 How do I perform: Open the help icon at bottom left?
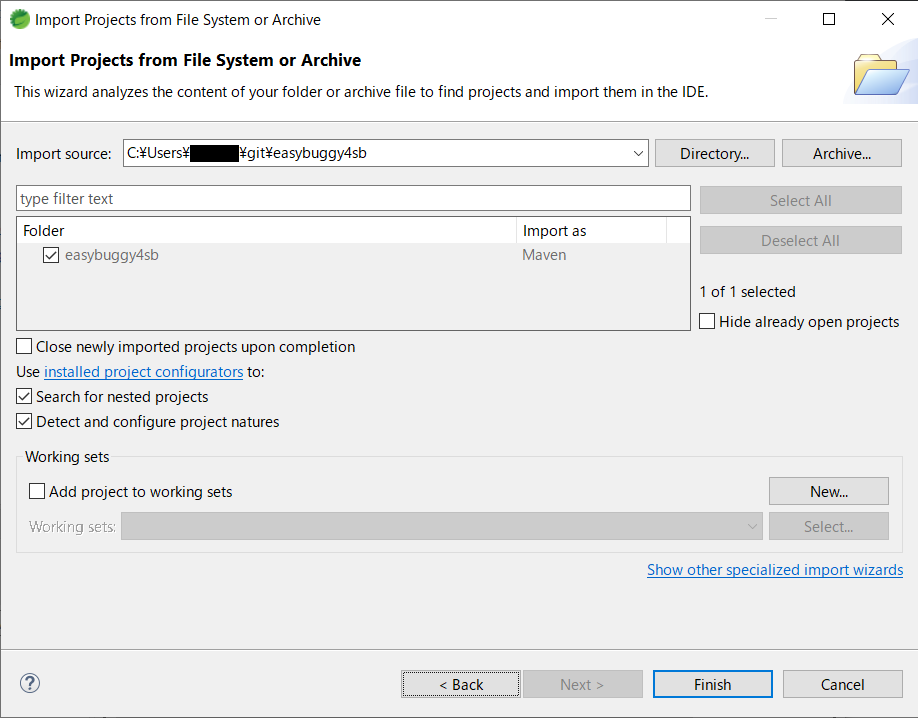[29, 683]
